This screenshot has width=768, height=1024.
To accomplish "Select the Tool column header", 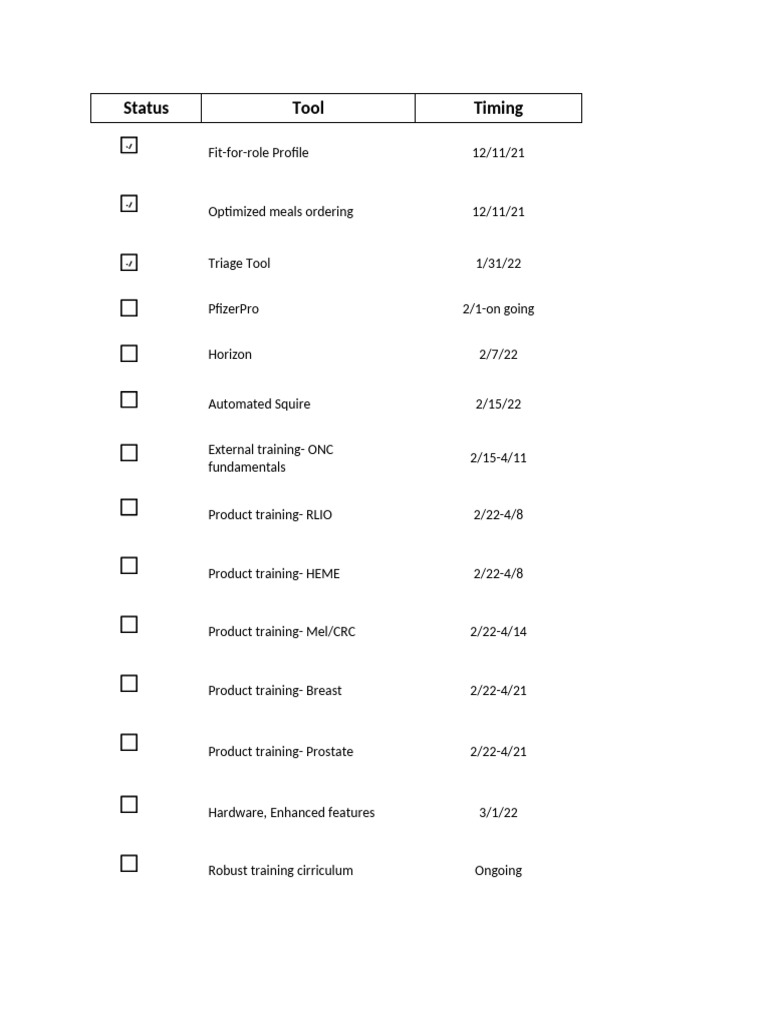I will [308, 108].
